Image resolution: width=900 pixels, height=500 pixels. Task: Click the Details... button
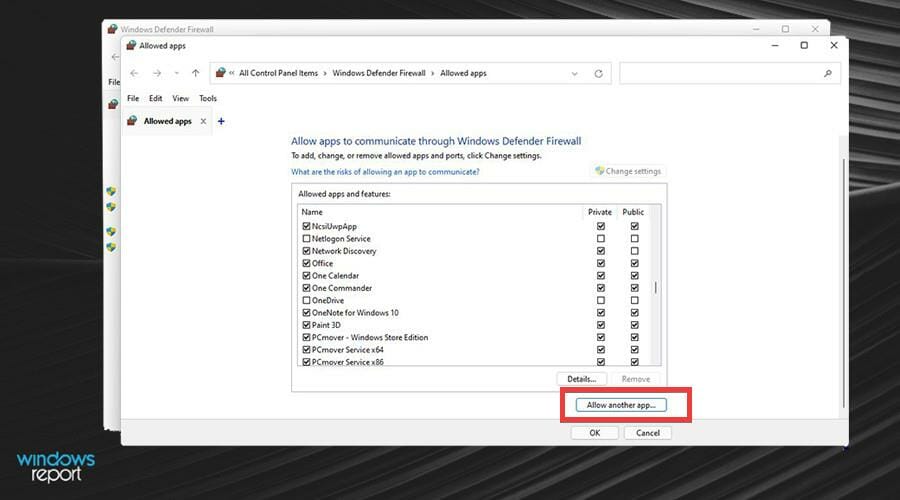click(x=581, y=379)
